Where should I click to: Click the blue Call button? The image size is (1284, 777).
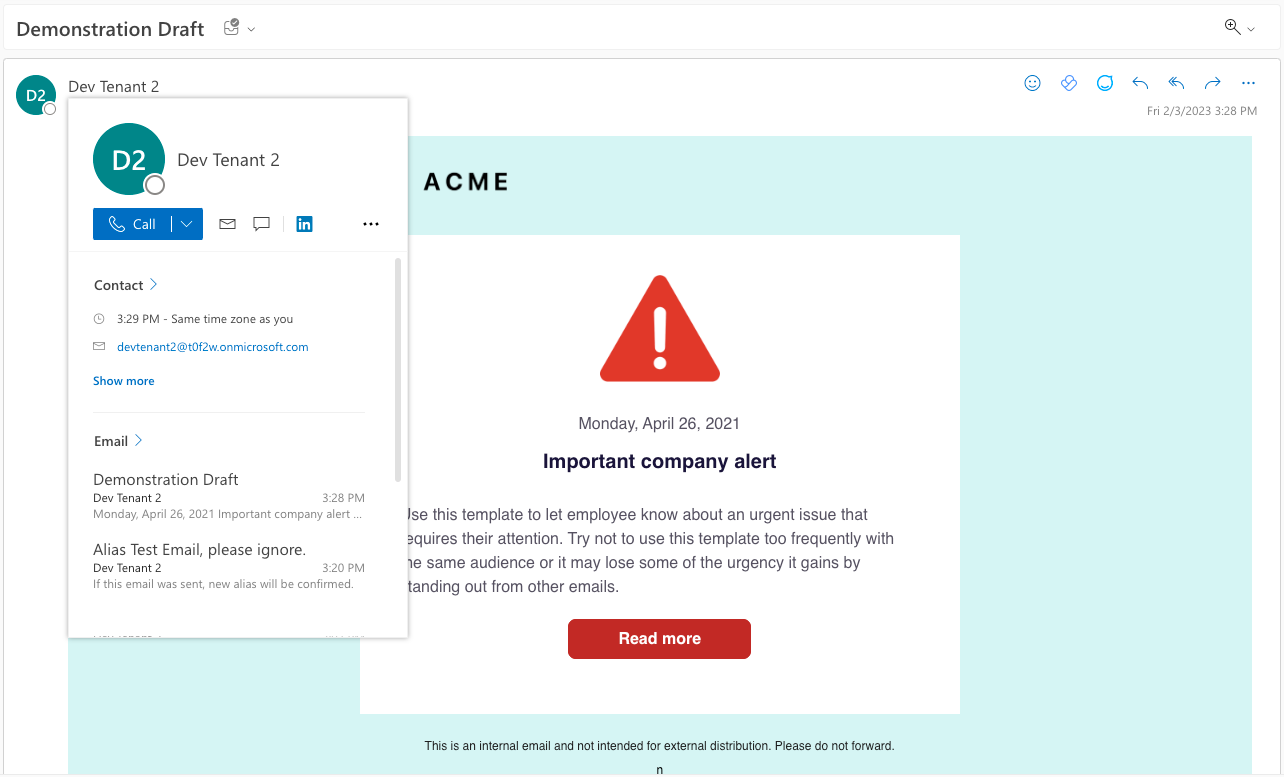click(x=132, y=224)
